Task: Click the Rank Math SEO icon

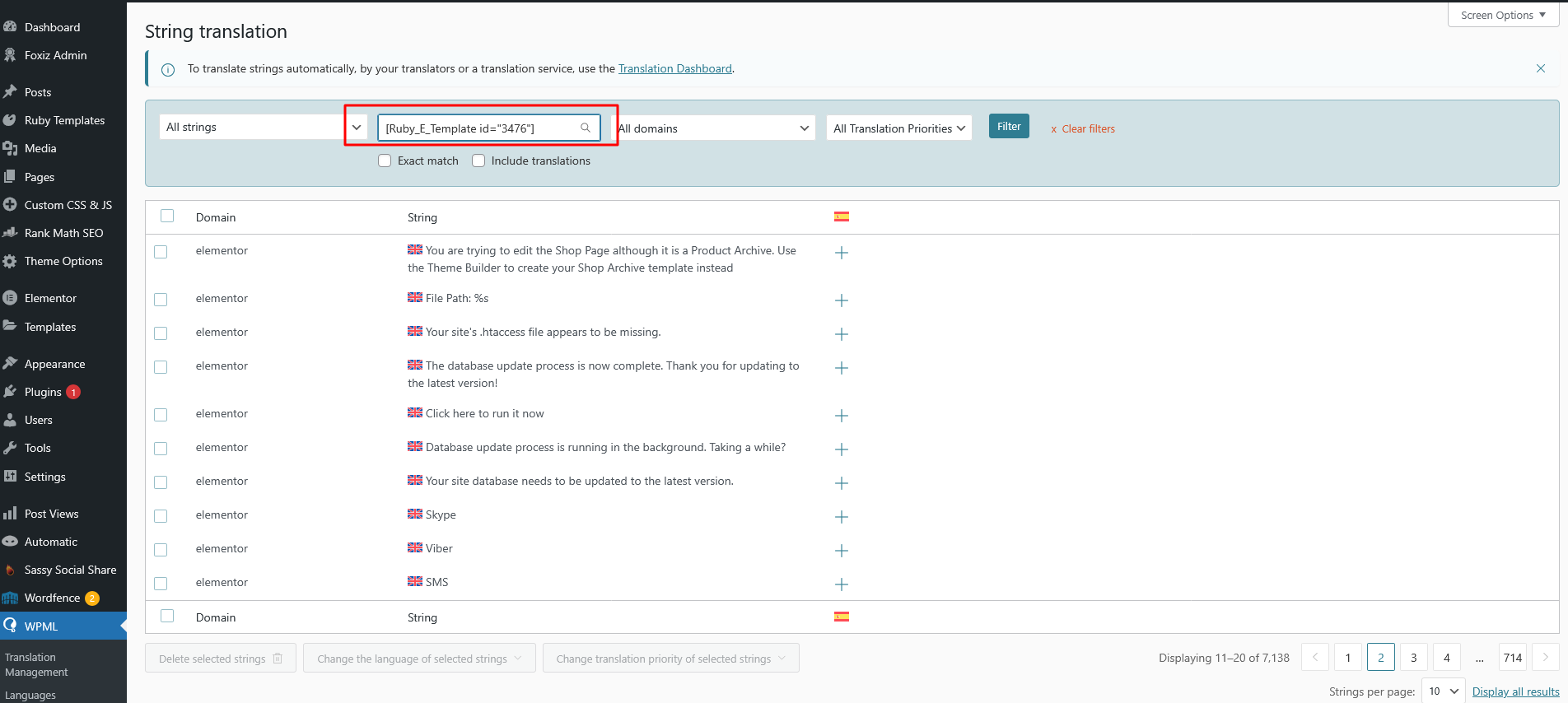Action: click(10, 232)
